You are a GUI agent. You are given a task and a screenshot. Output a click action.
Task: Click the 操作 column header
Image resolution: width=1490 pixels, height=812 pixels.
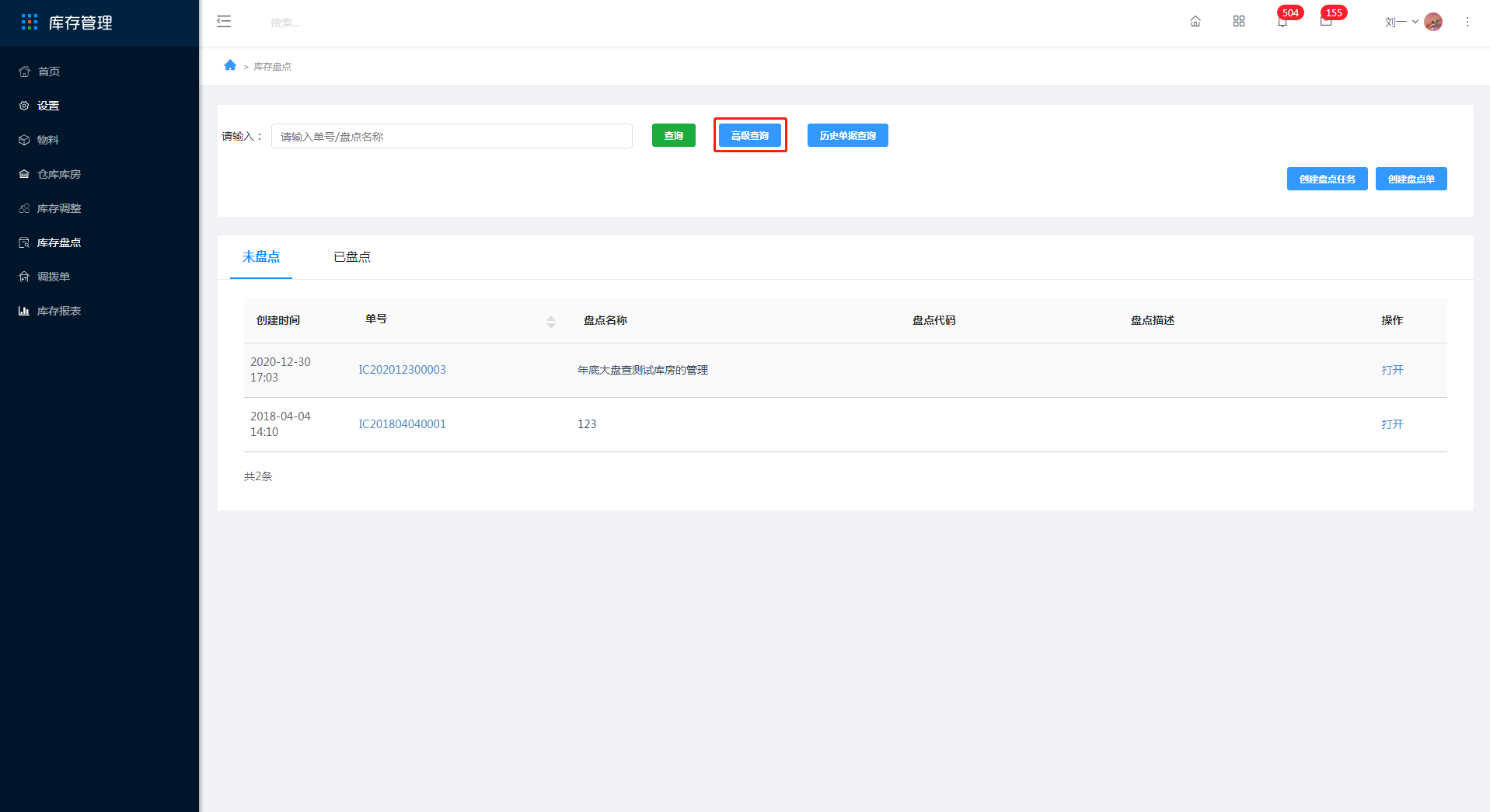click(1392, 320)
